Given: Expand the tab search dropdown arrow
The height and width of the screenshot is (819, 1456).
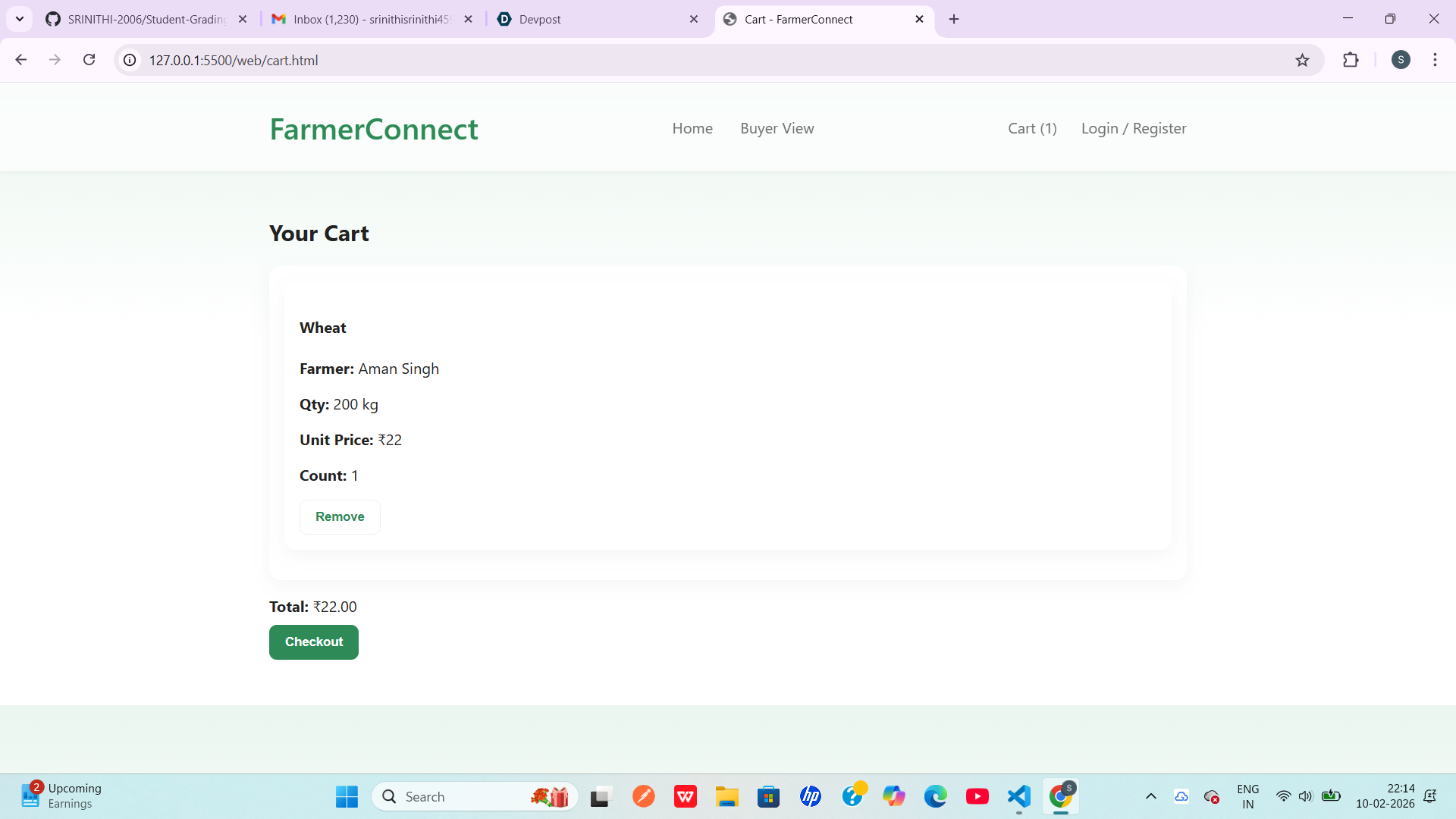Looking at the screenshot, I should tap(20, 19).
